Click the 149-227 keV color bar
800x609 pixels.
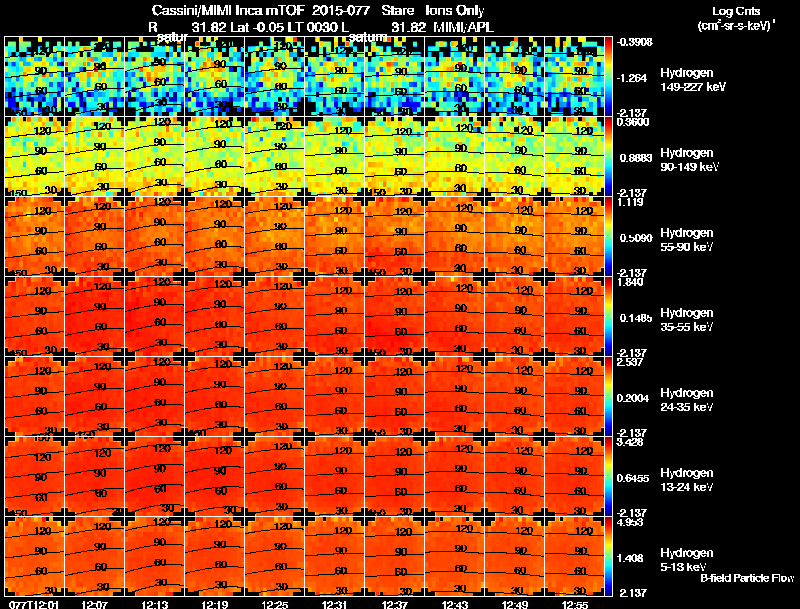(609, 77)
